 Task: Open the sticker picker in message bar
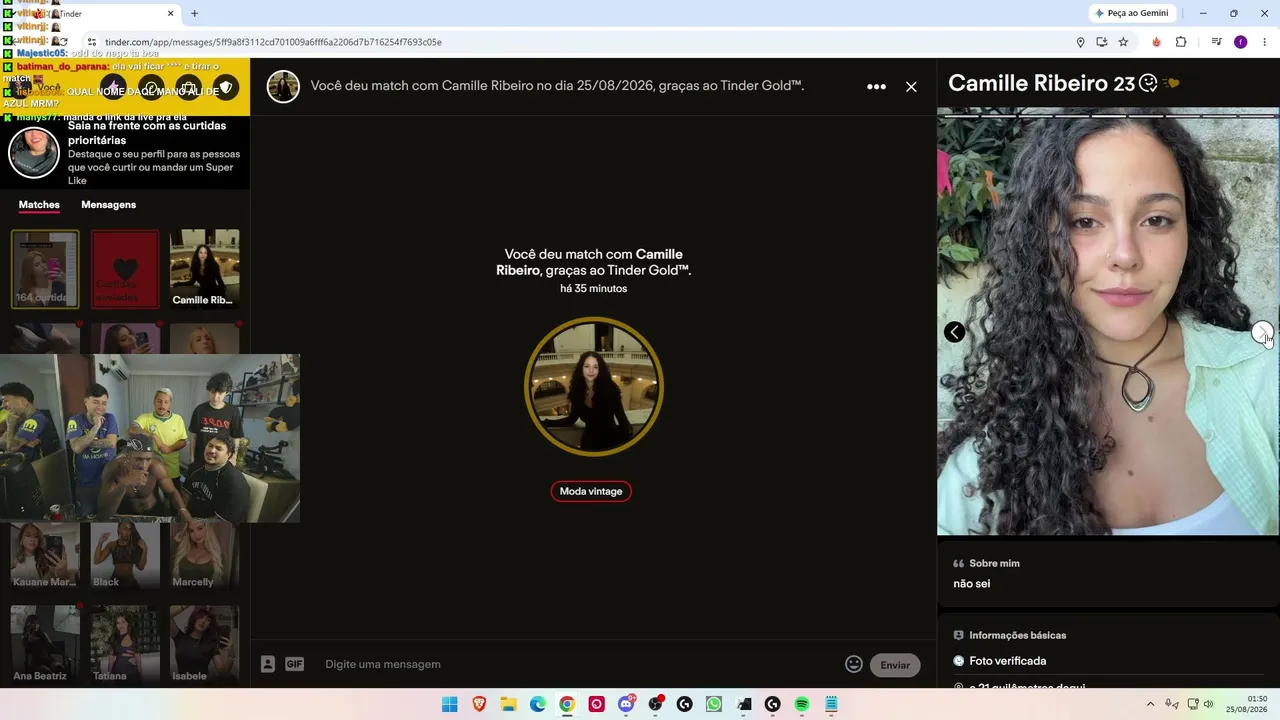tap(268, 664)
